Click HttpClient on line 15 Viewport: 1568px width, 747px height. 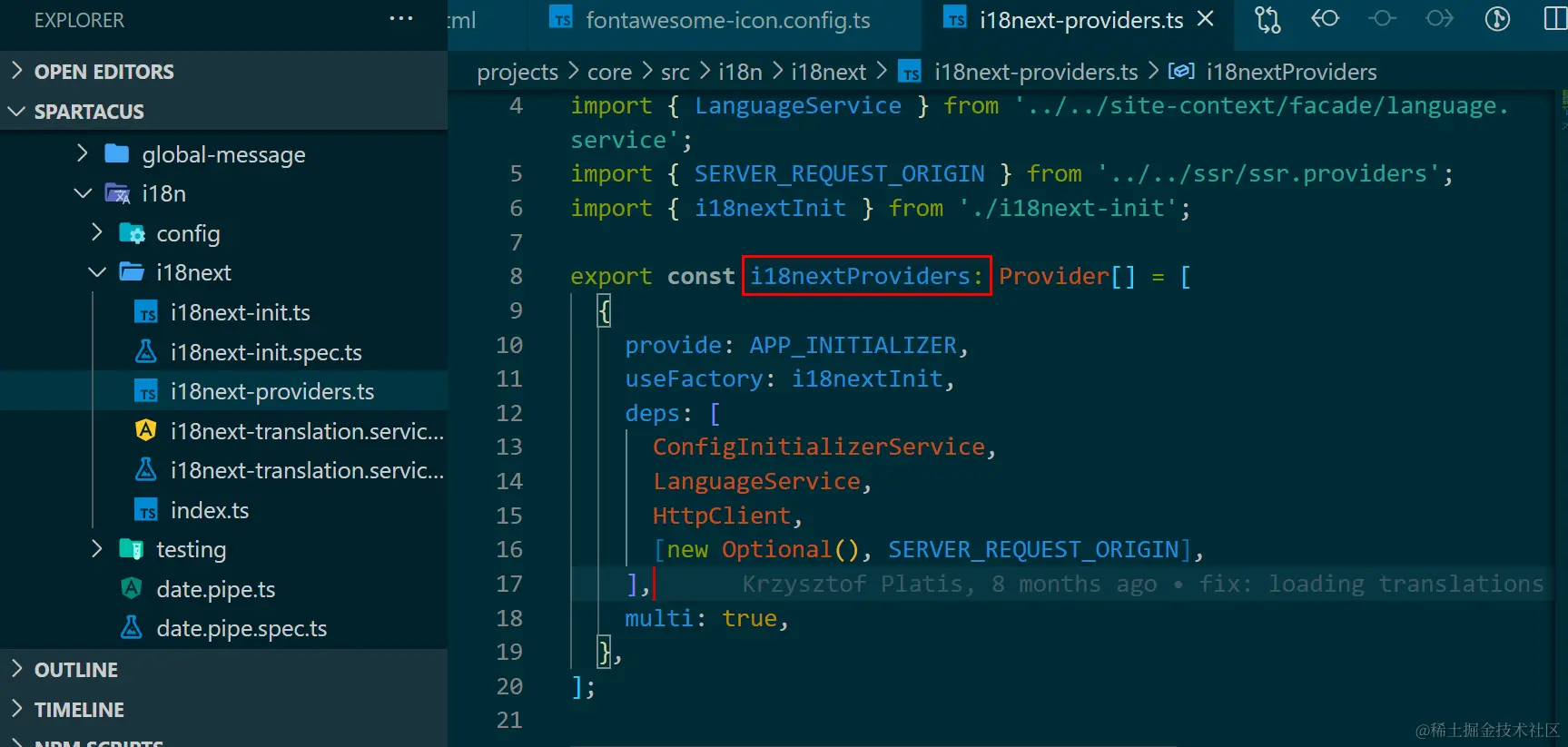tap(722, 516)
